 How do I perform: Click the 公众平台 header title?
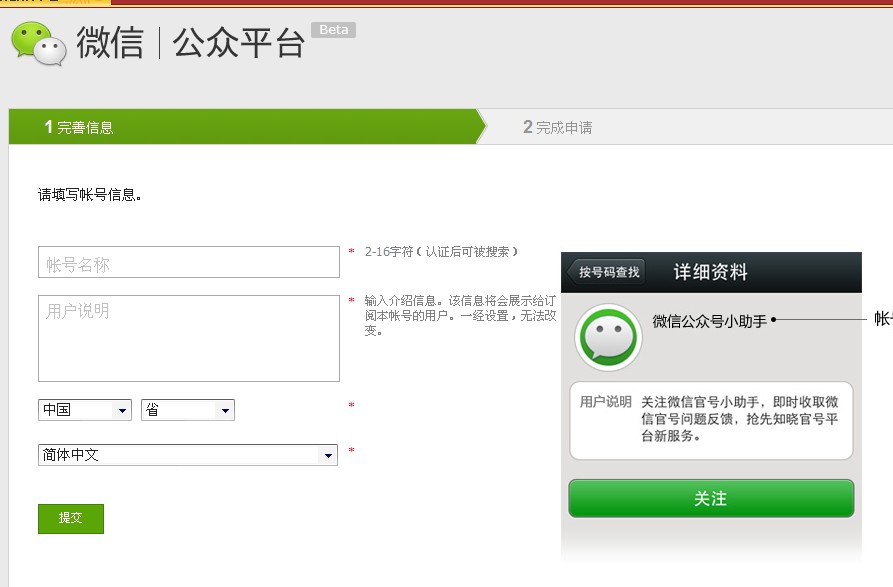click(239, 44)
